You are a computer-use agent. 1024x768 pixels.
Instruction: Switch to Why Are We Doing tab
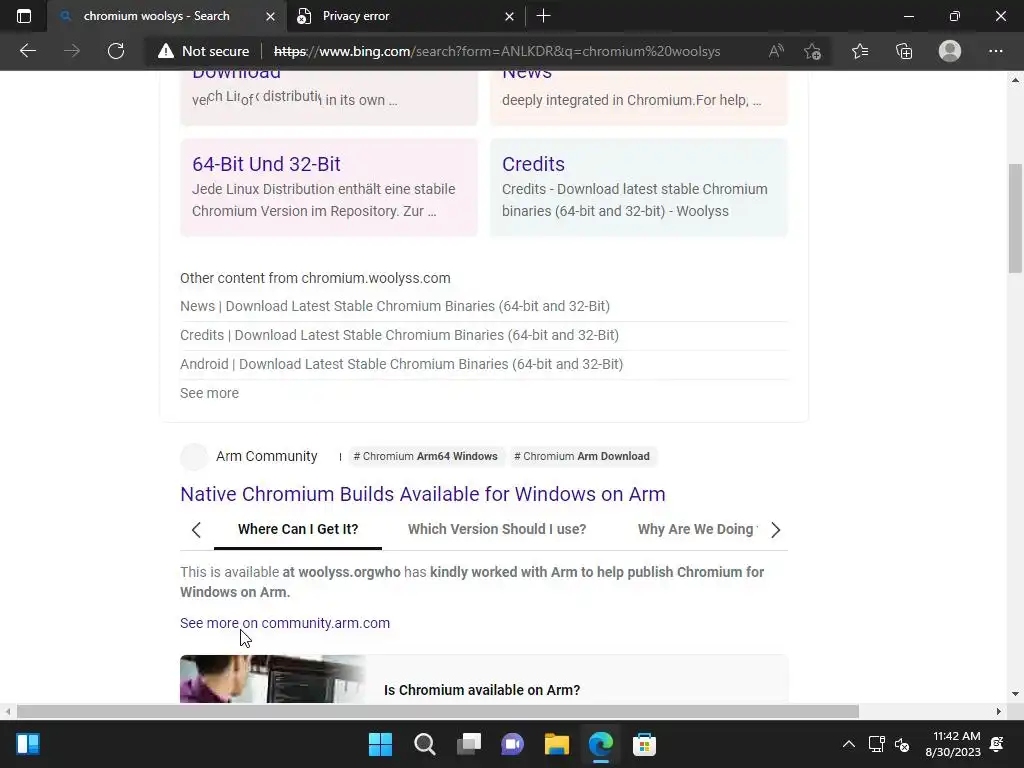click(696, 529)
